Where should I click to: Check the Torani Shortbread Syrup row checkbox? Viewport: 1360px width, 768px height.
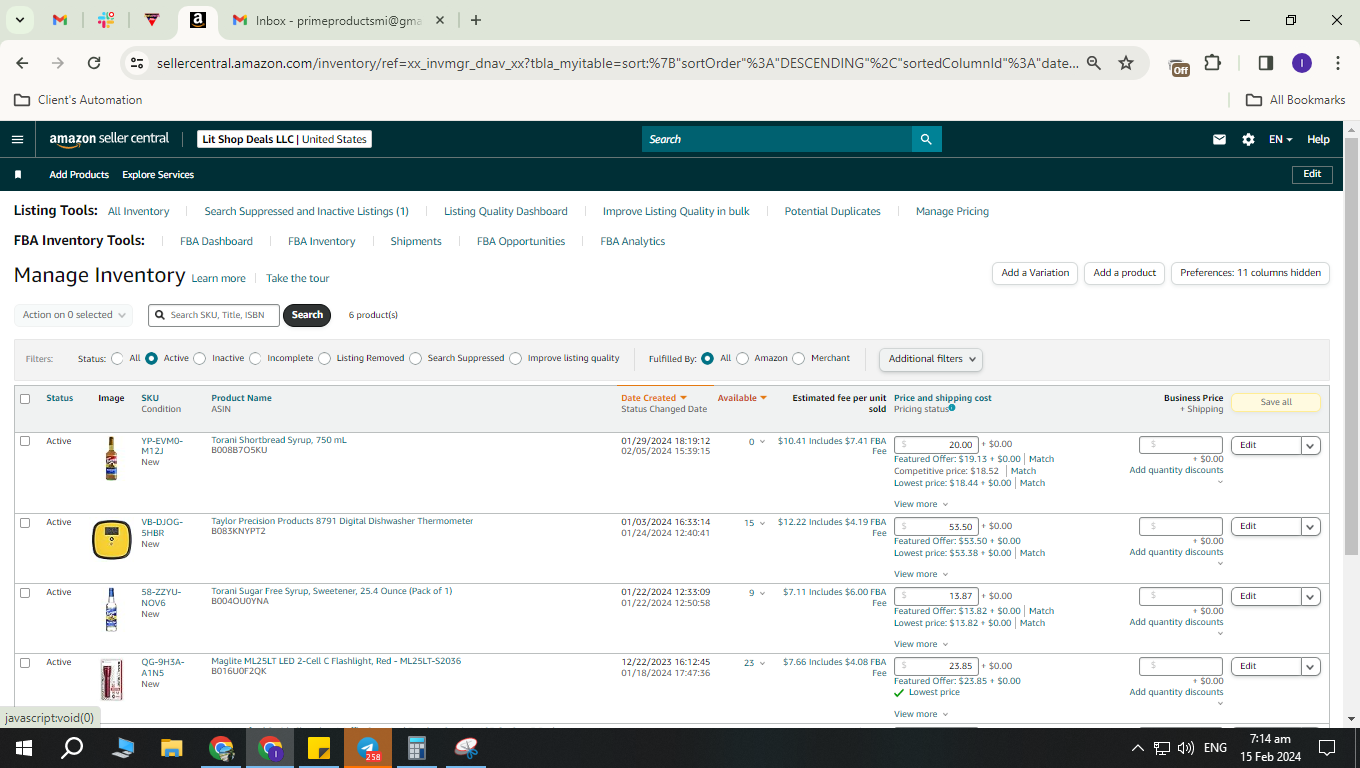[x=25, y=441]
